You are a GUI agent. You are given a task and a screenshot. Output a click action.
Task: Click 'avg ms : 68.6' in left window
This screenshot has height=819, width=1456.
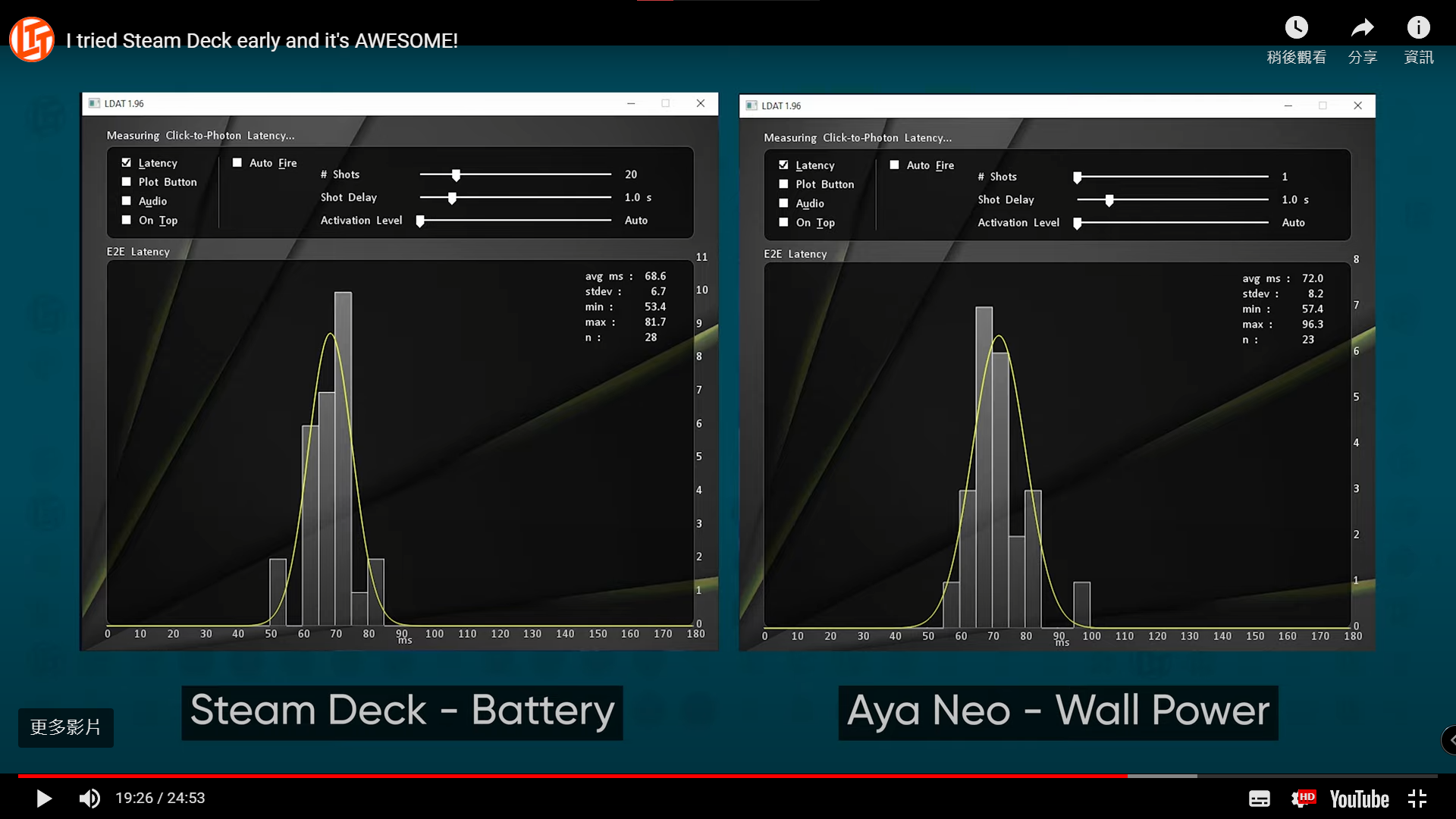[626, 277]
